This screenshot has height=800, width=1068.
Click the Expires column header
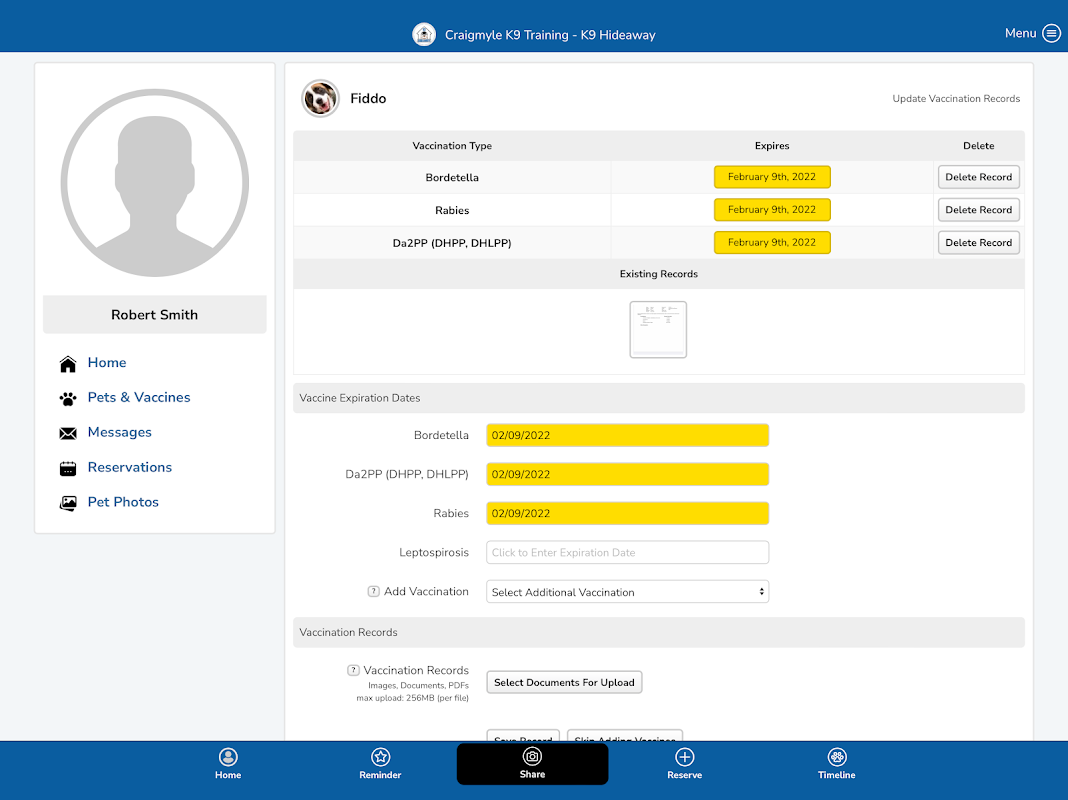point(772,146)
